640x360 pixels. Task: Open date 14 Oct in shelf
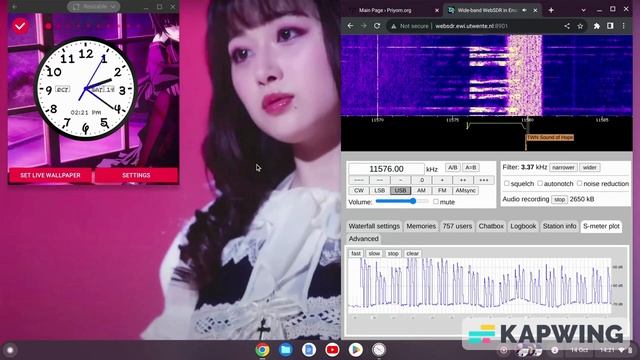pyautogui.click(x=579, y=350)
